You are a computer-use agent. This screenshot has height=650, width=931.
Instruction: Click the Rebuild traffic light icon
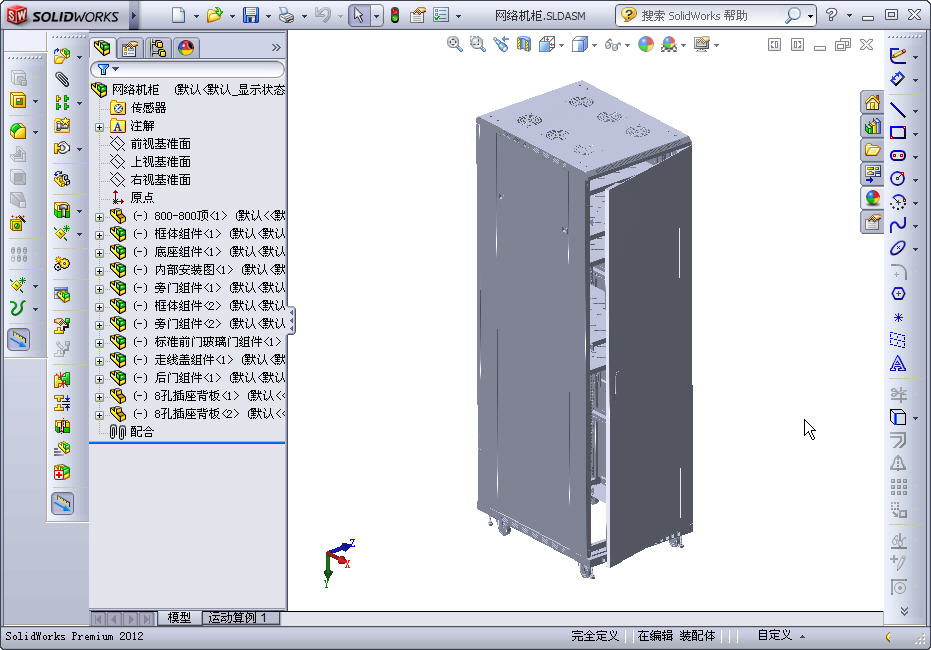[x=394, y=15]
